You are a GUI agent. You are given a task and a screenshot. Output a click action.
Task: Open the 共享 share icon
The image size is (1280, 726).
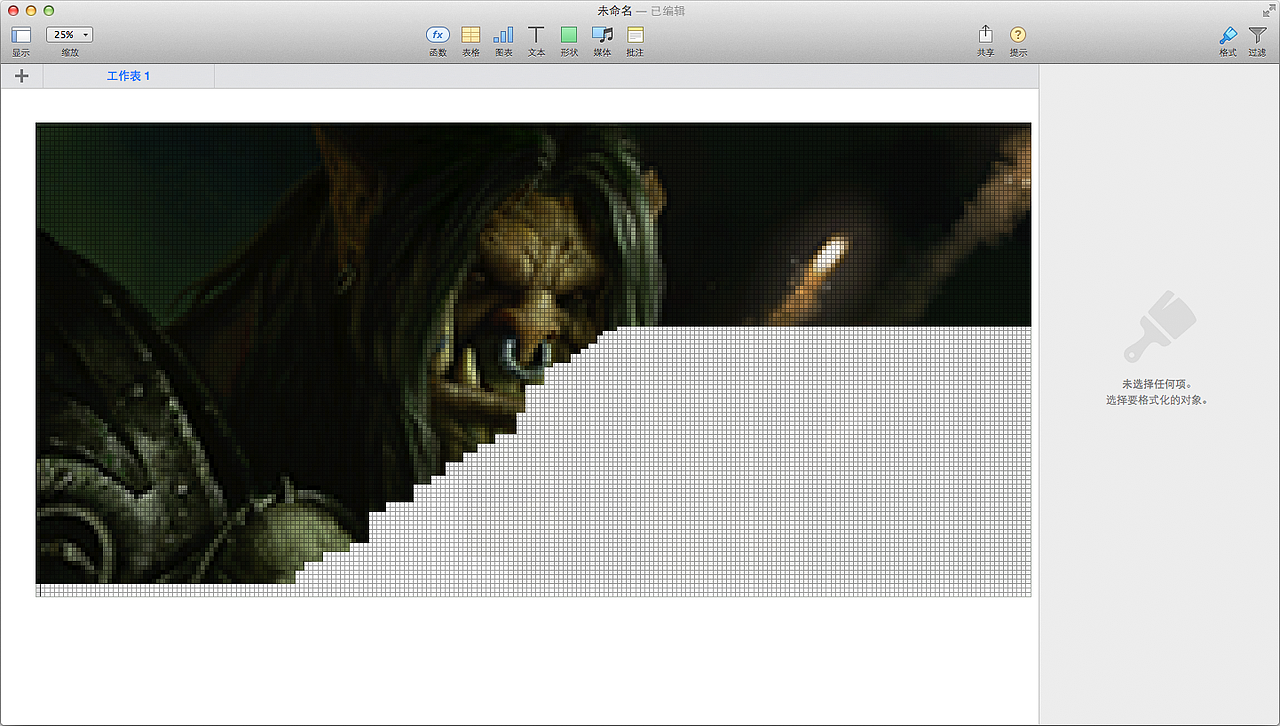coord(986,35)
